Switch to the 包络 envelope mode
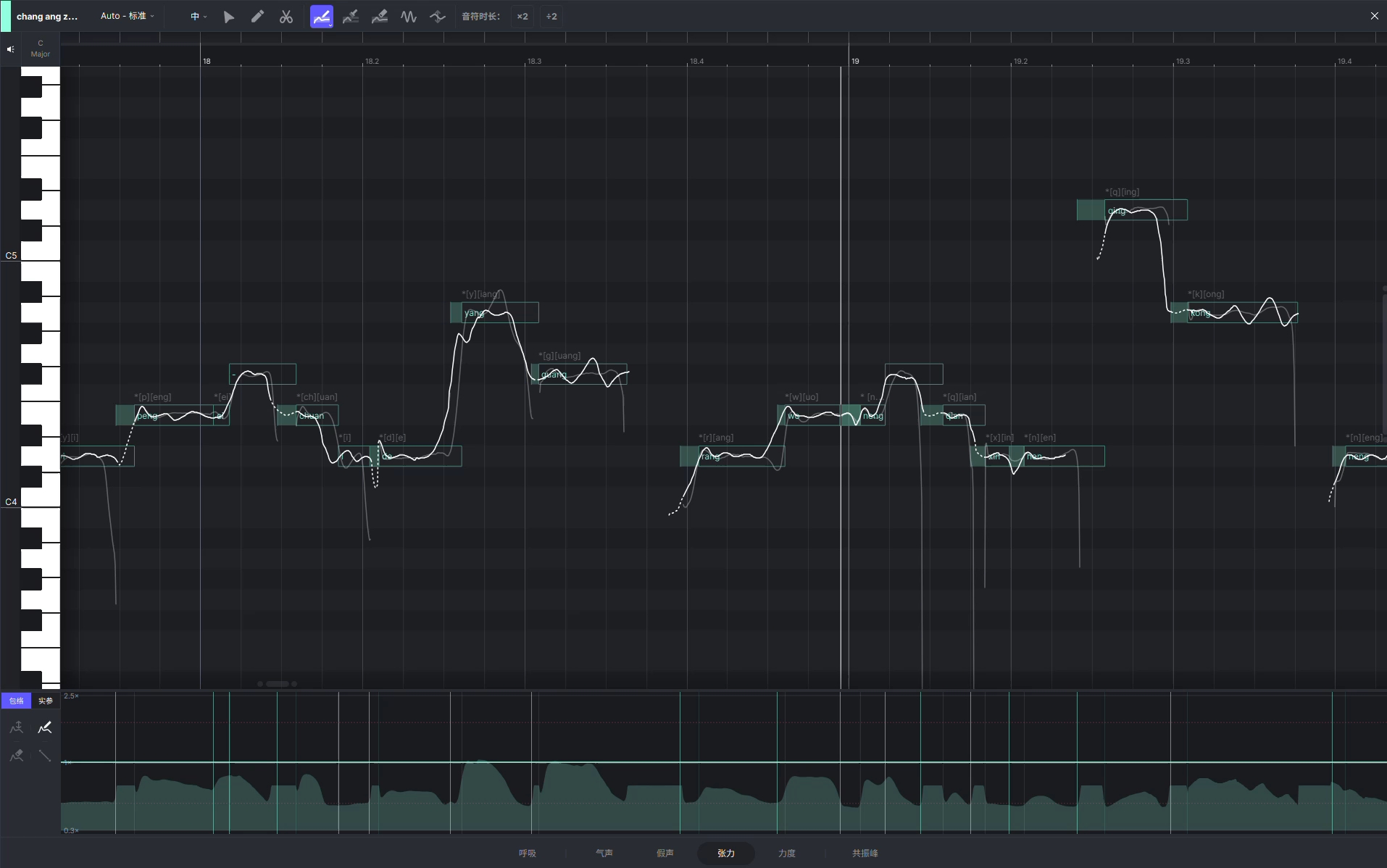 16,701
